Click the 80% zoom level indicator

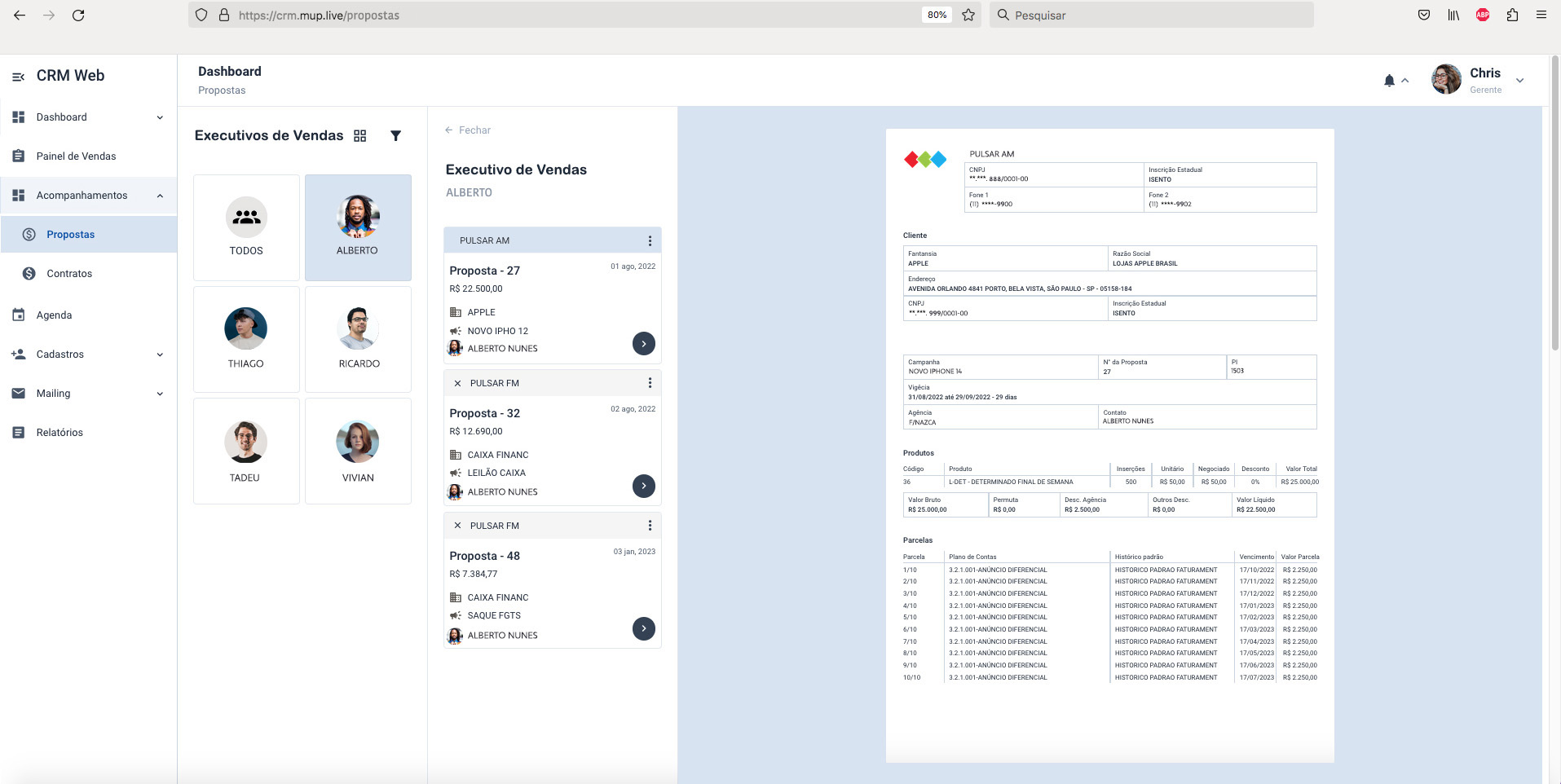(937, 15)
